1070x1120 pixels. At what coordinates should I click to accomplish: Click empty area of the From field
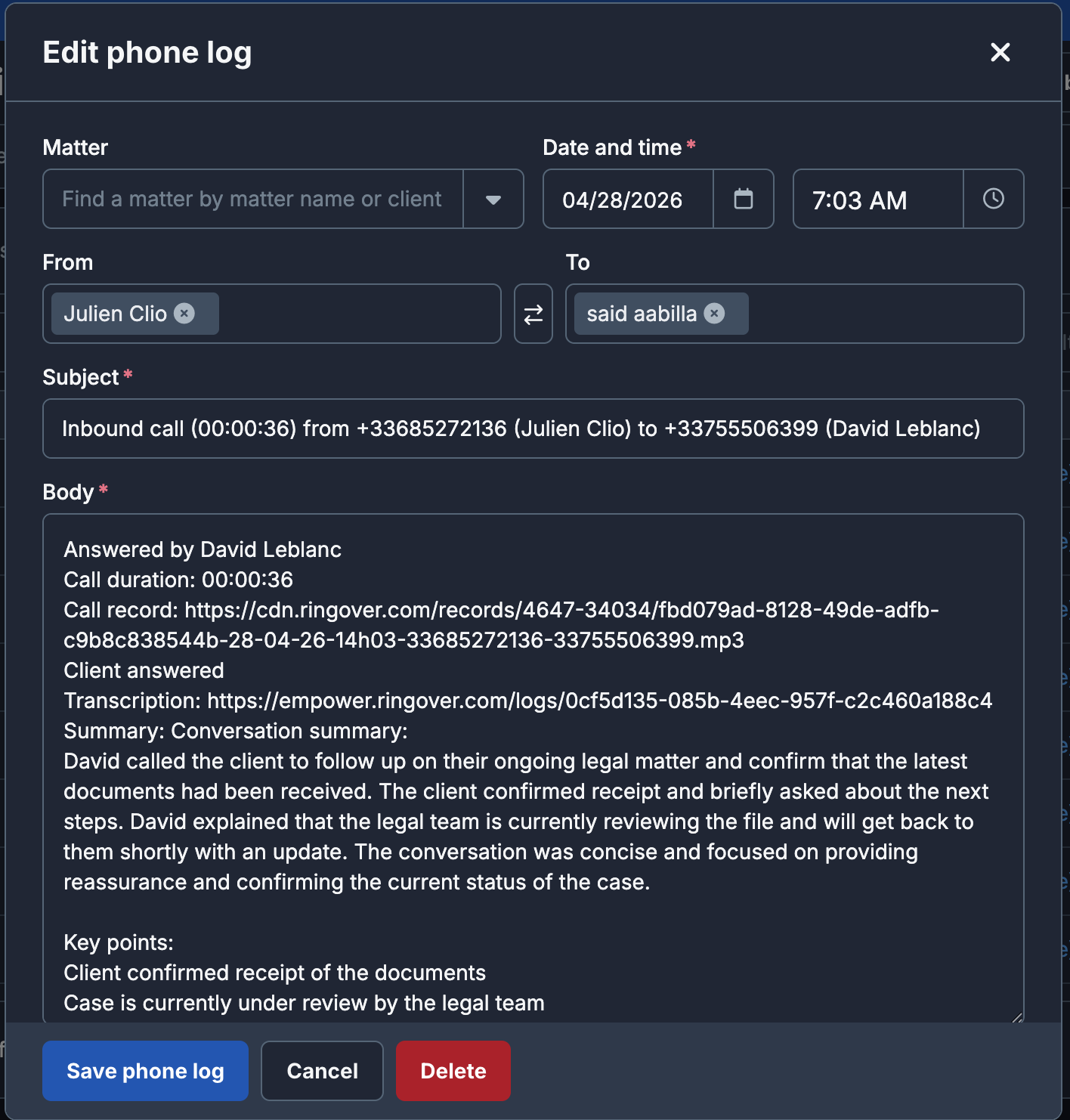pyautogui.click(x=359, y=314)
